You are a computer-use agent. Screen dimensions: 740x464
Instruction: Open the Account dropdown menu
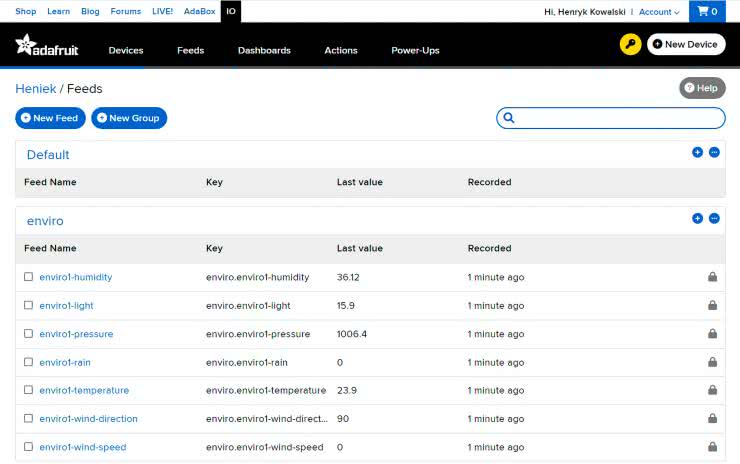point(659,12)
